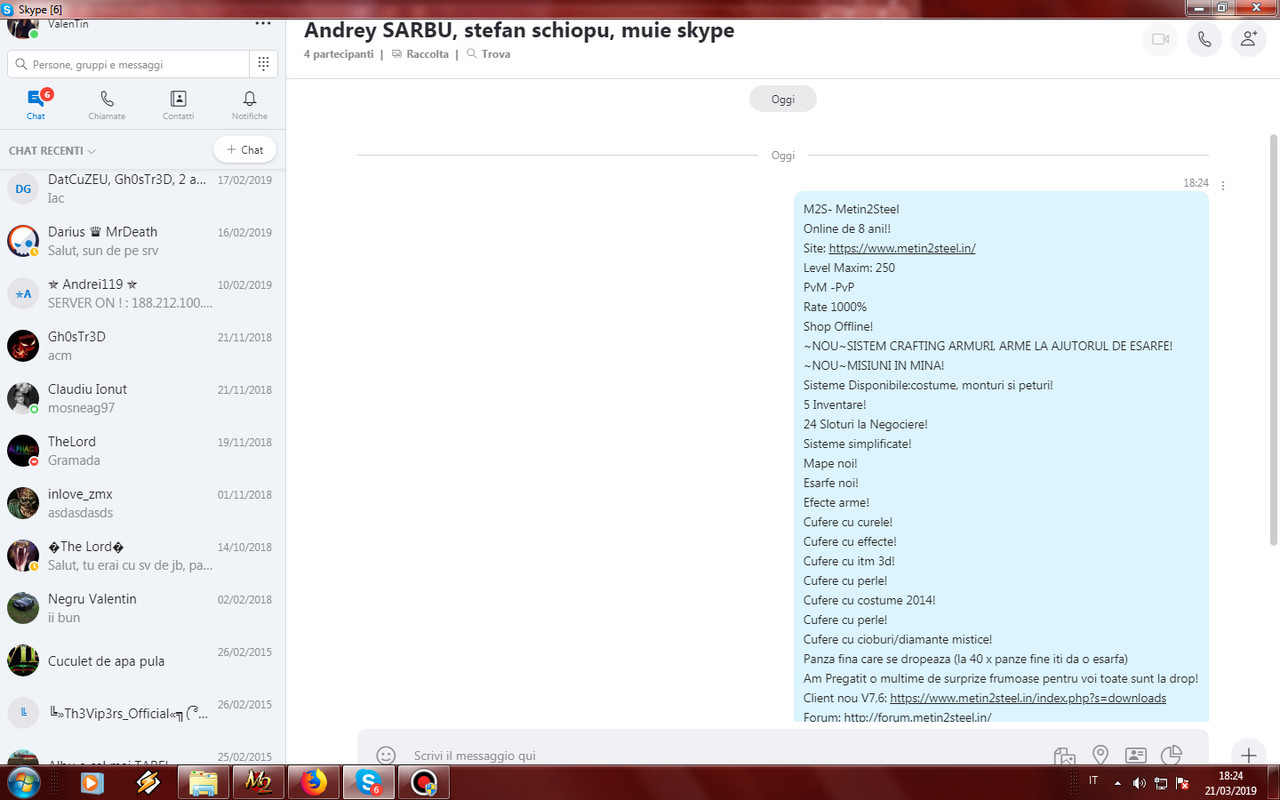Open chat with Darius MrDeath

coord(142,241)
